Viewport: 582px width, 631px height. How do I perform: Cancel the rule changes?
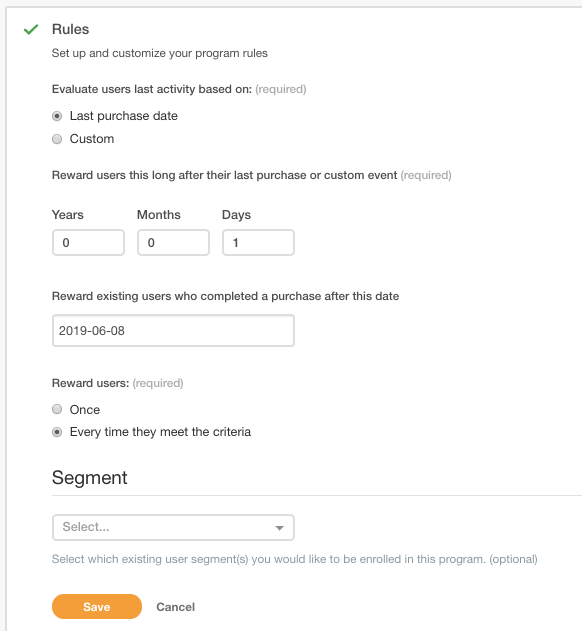pos(175,607)
